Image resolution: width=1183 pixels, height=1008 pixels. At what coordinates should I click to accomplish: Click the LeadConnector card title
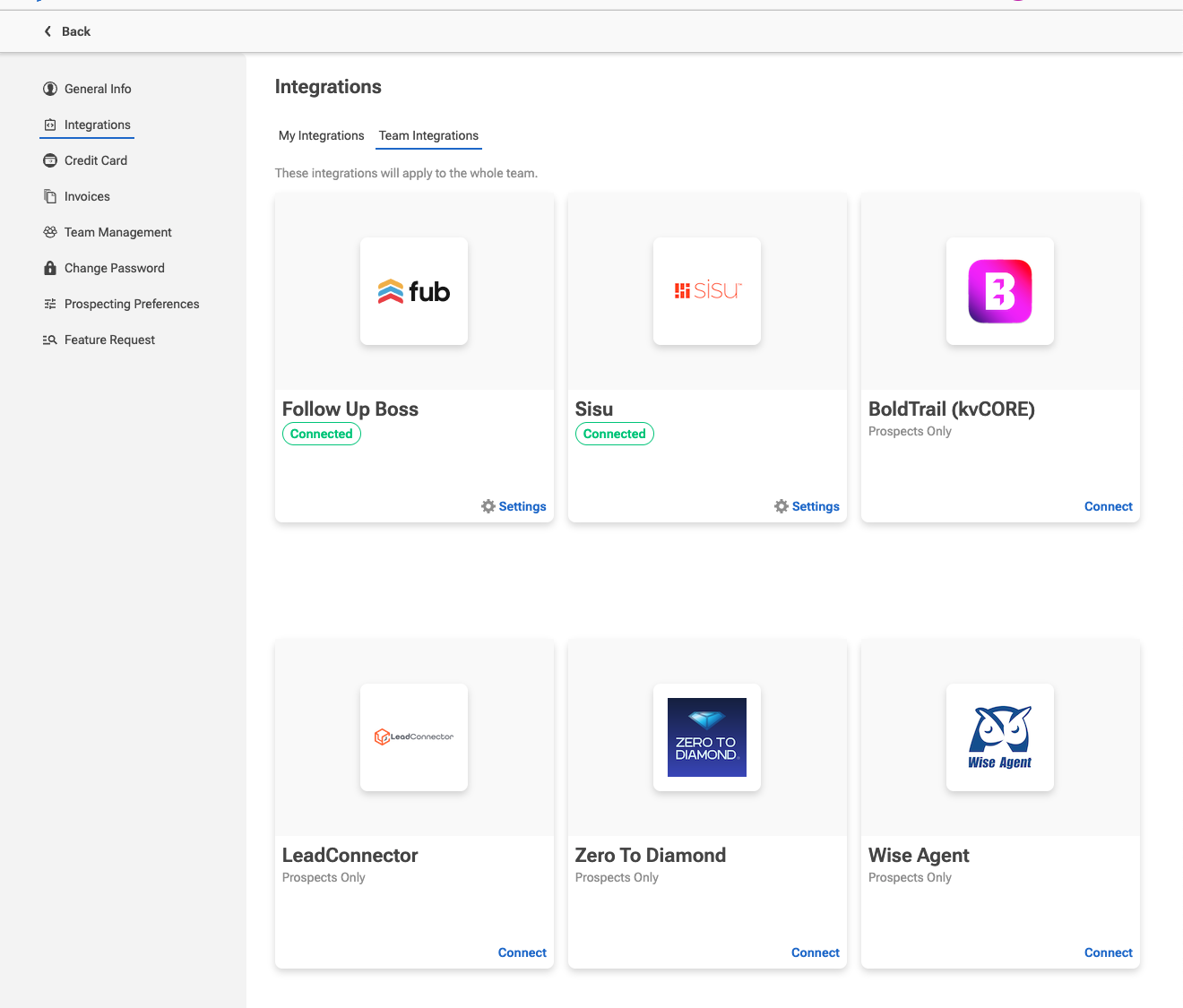click(x=350, y=855)
